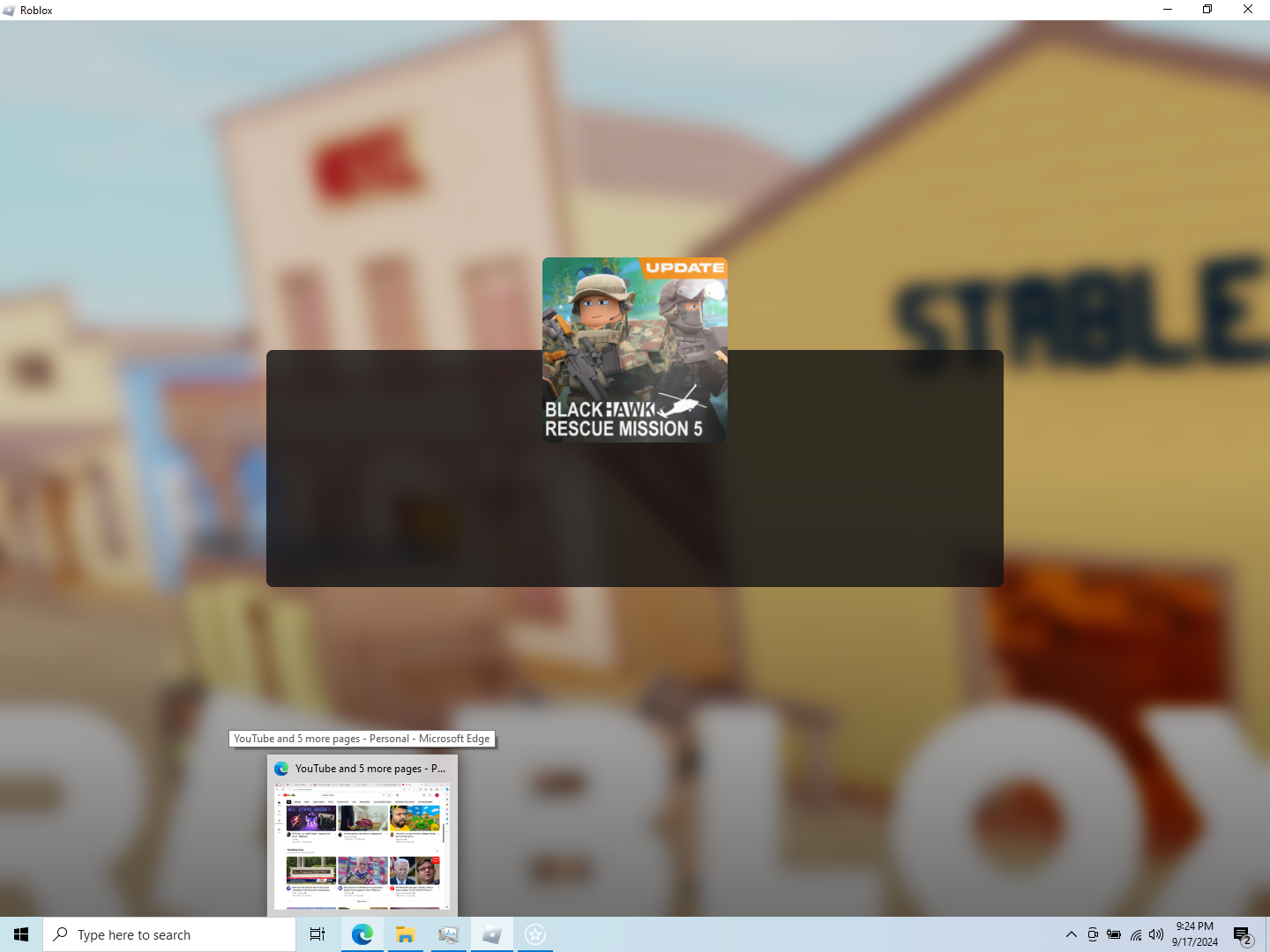The image size is (1270, 952).
Task: Show hidden system tray icons
Action: click(x=1072, y=934)
